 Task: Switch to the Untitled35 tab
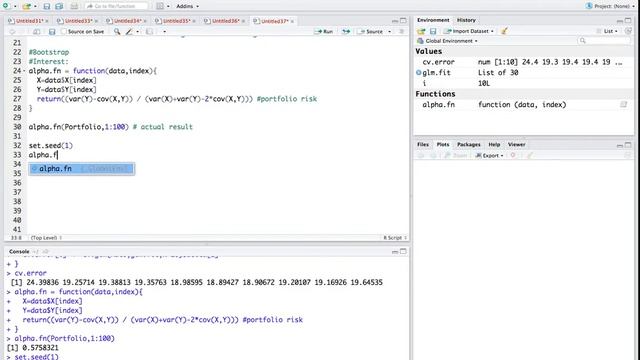click(x=176, y=21)
